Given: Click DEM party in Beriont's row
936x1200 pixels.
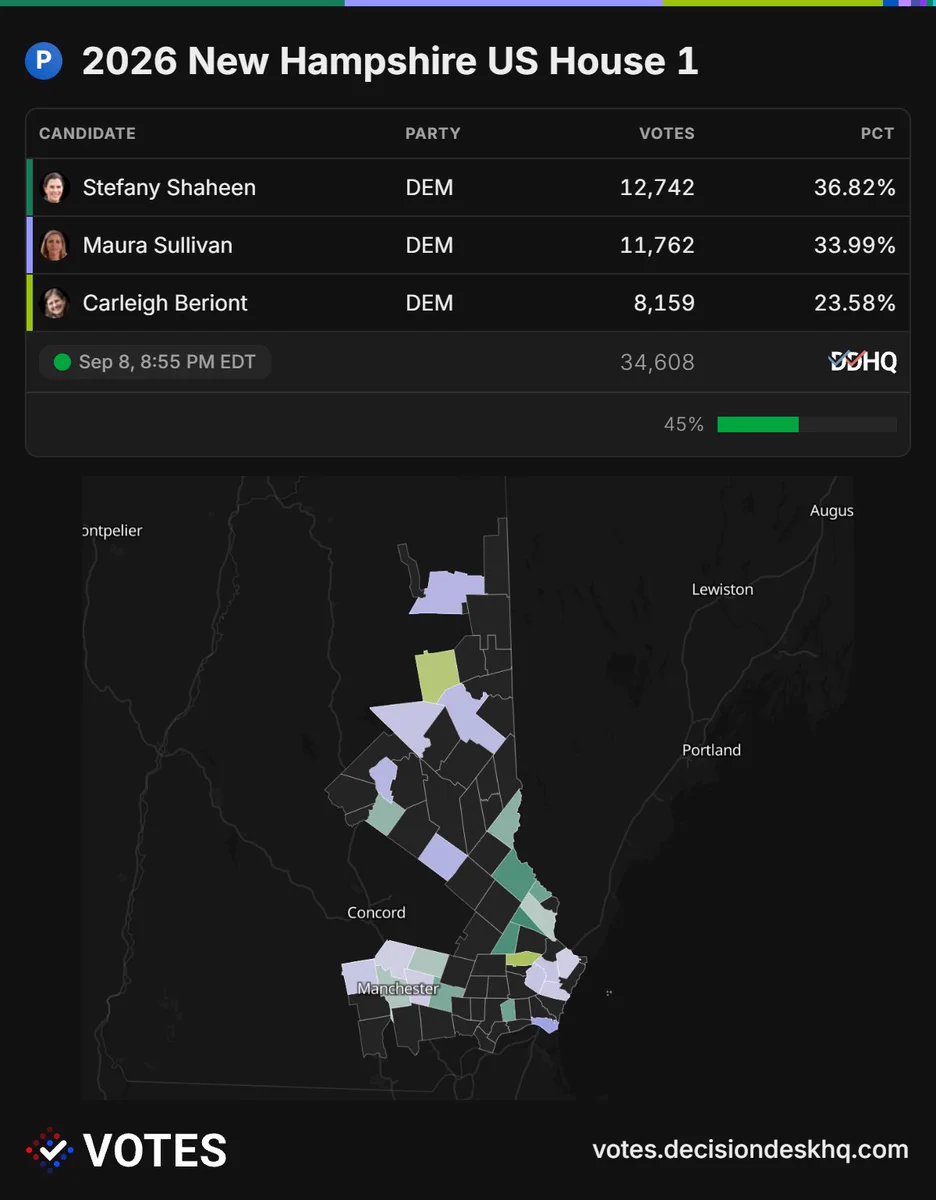Looking at the screenshot, I should [x=429, y=303].
